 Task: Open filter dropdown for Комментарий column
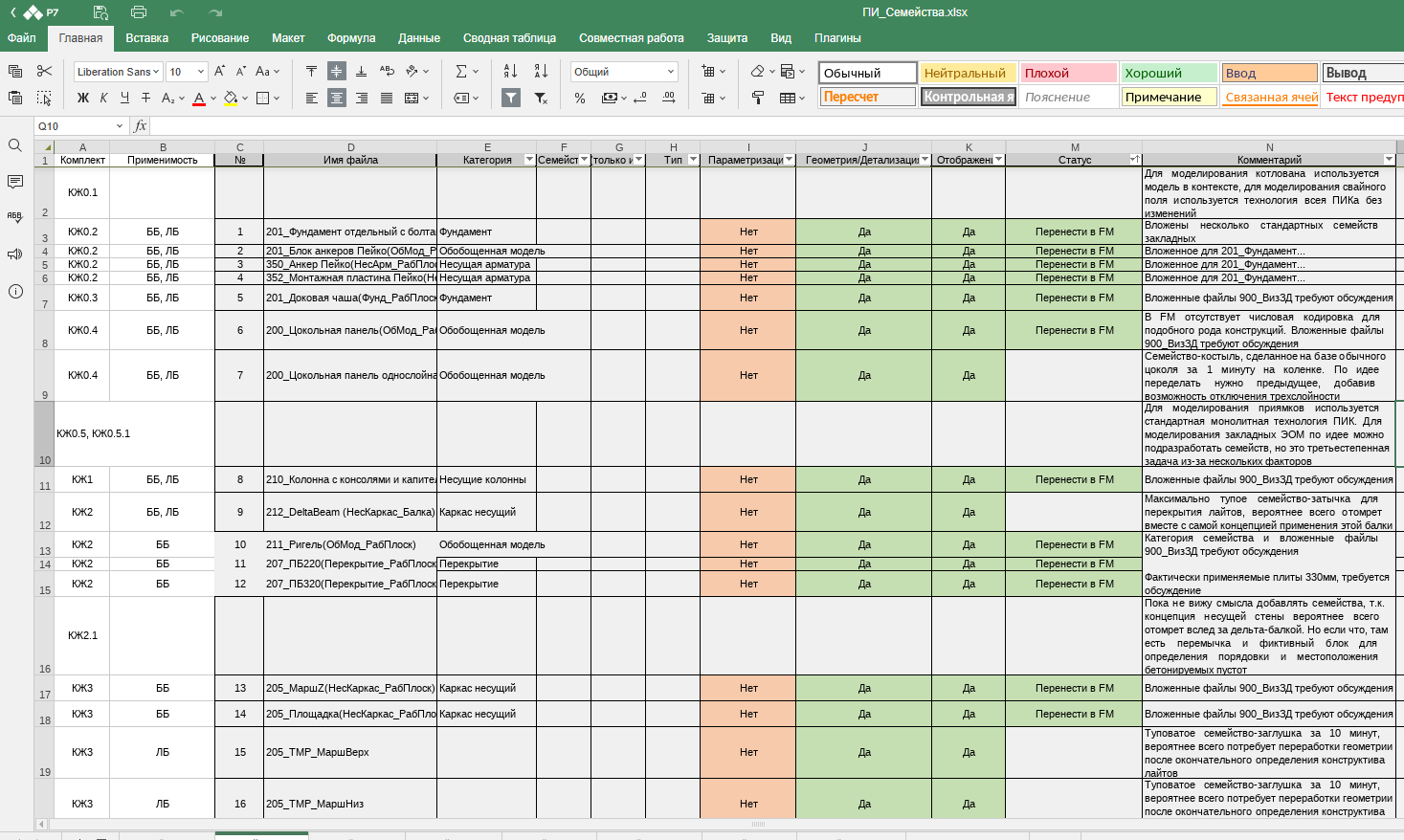(1389, 160)
